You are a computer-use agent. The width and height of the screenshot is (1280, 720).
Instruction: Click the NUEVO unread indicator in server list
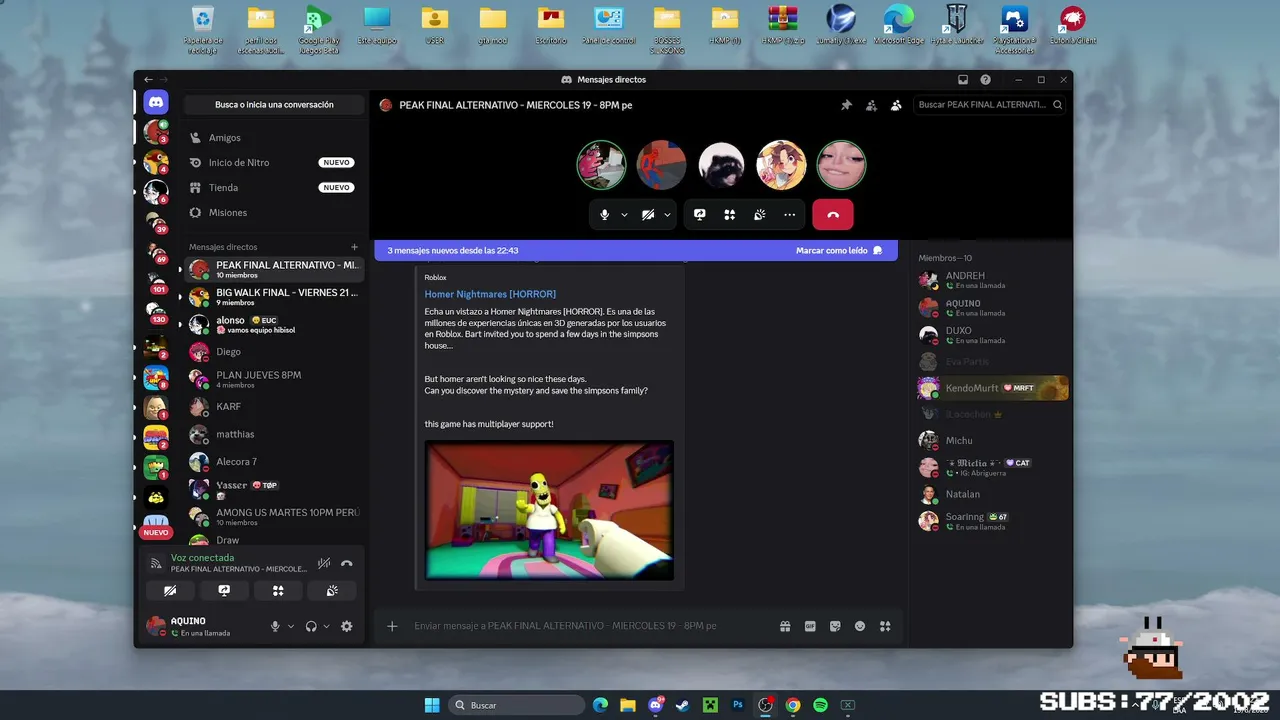coord(156,533)
